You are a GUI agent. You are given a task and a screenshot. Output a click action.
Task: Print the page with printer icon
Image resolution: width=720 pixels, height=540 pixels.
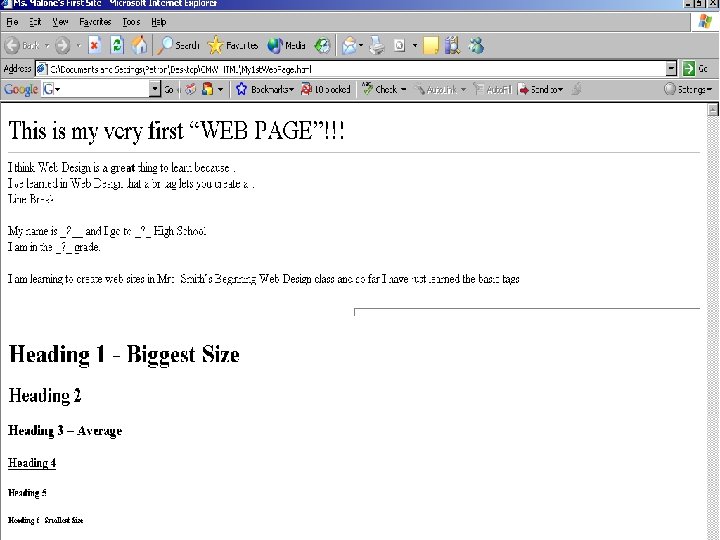[377, 45]
